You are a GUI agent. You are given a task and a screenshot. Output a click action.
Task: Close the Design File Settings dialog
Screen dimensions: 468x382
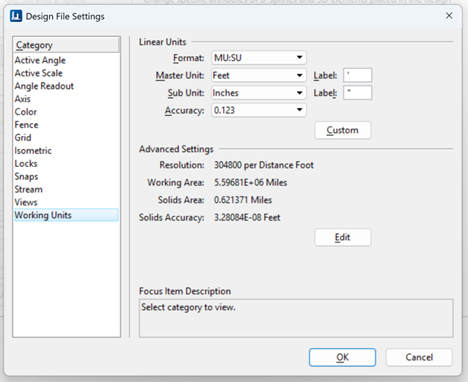click(449, 16)
